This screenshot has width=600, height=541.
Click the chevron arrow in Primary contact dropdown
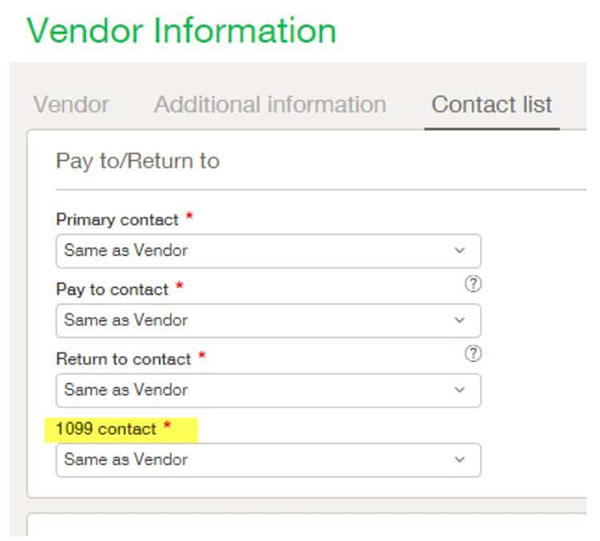coord(460,251)
